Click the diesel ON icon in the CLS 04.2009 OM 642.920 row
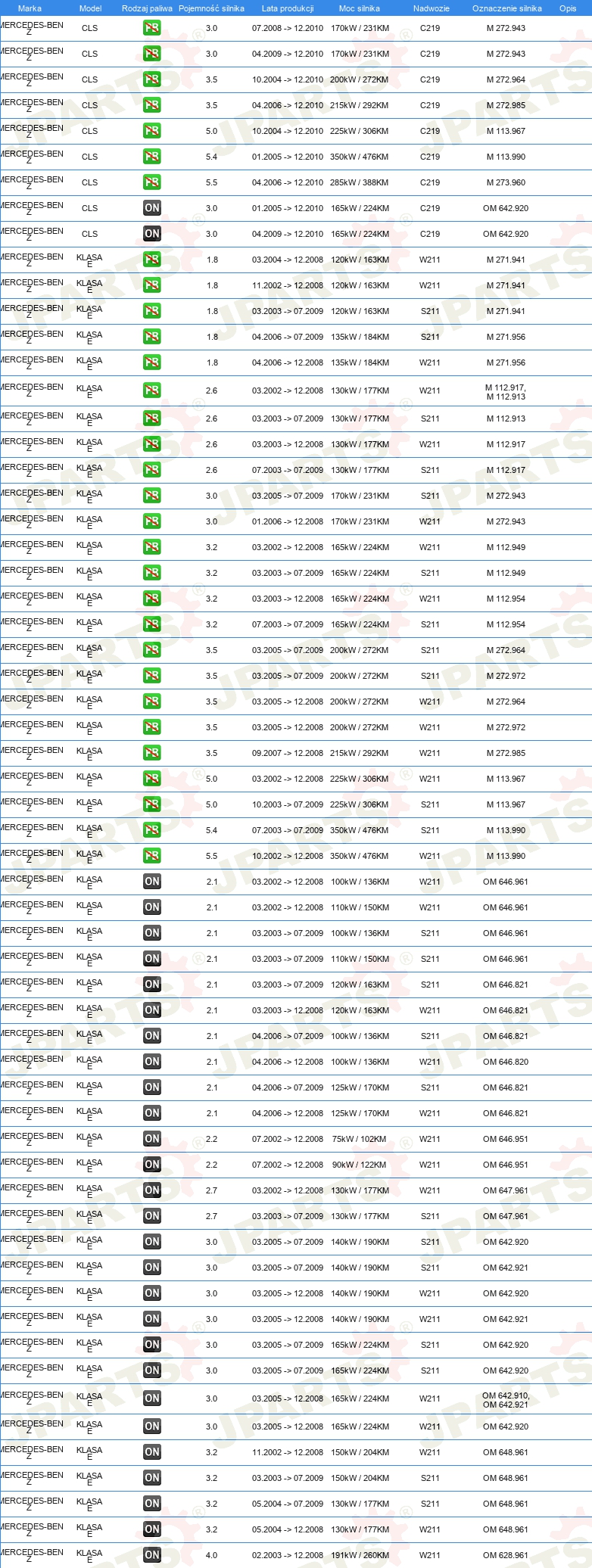This screenshot has height=1568, width=592. click(x=152, y=234)
